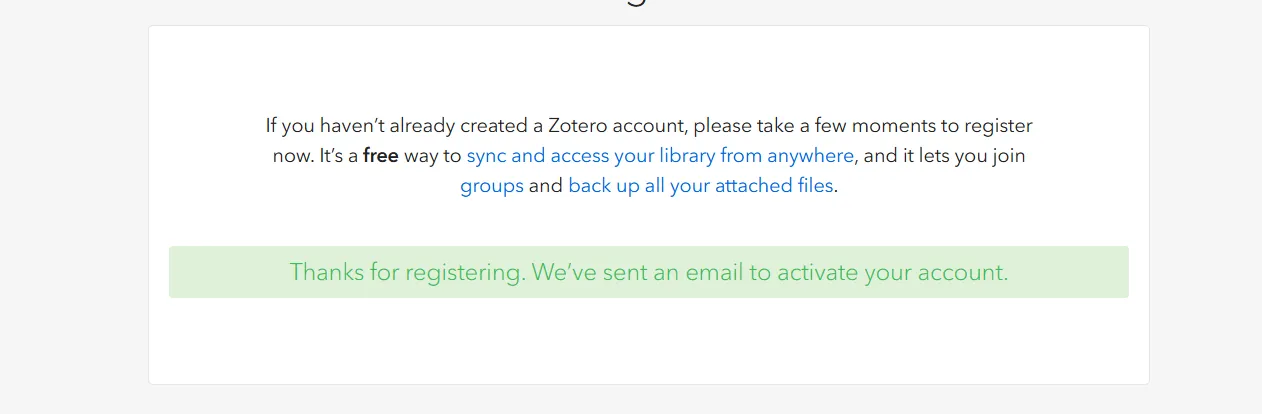
Task: Open the back up all your attached files link
Action: click(x=700, y=186)
